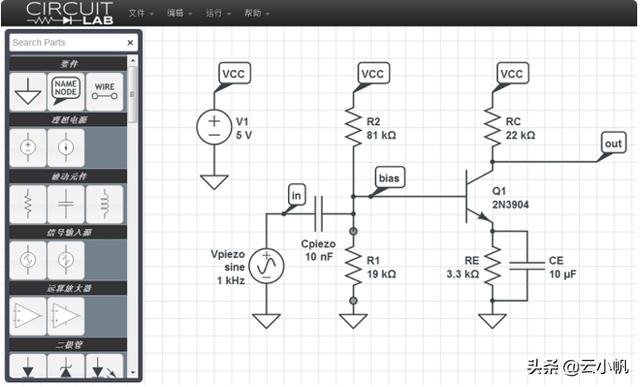Select the Q1 2N3904 transistor on canvas
640x387 pixels.
(x=478, y=197)
